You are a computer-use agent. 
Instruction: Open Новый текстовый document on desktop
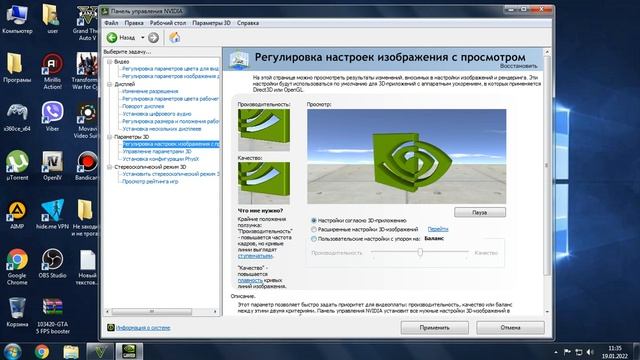pos(87,267)
